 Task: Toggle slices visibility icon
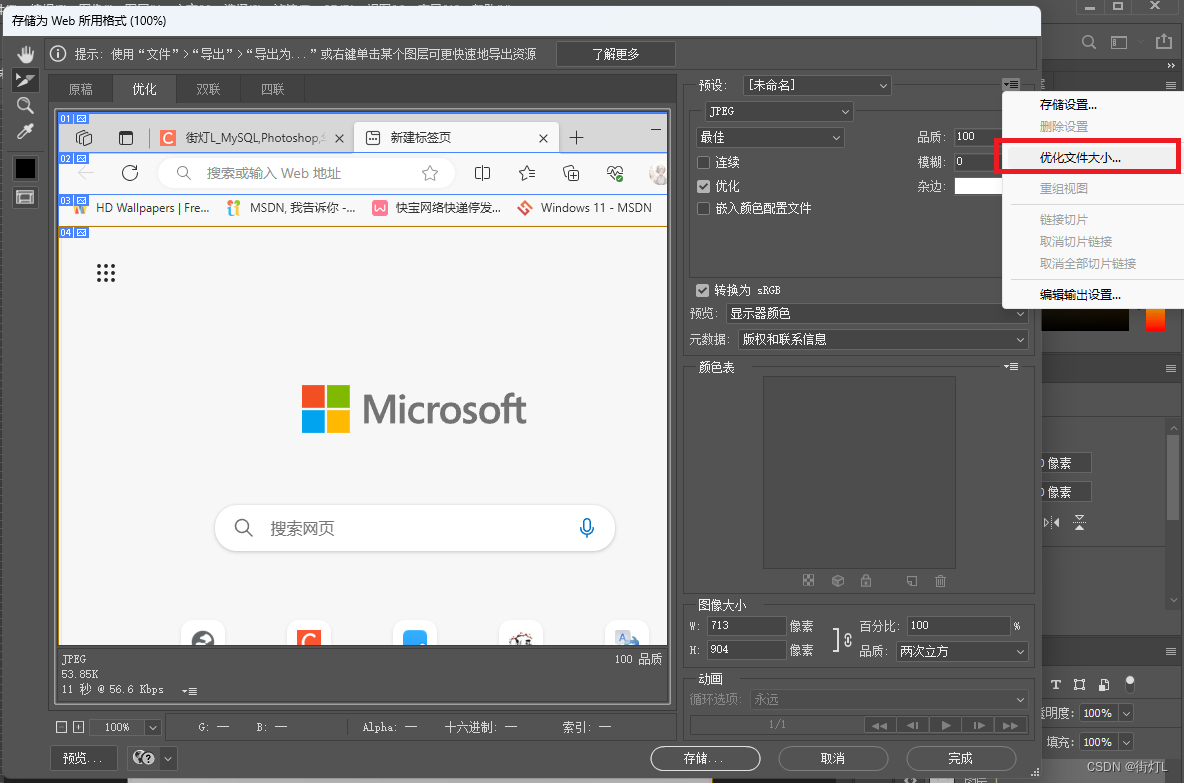[26, 198]
